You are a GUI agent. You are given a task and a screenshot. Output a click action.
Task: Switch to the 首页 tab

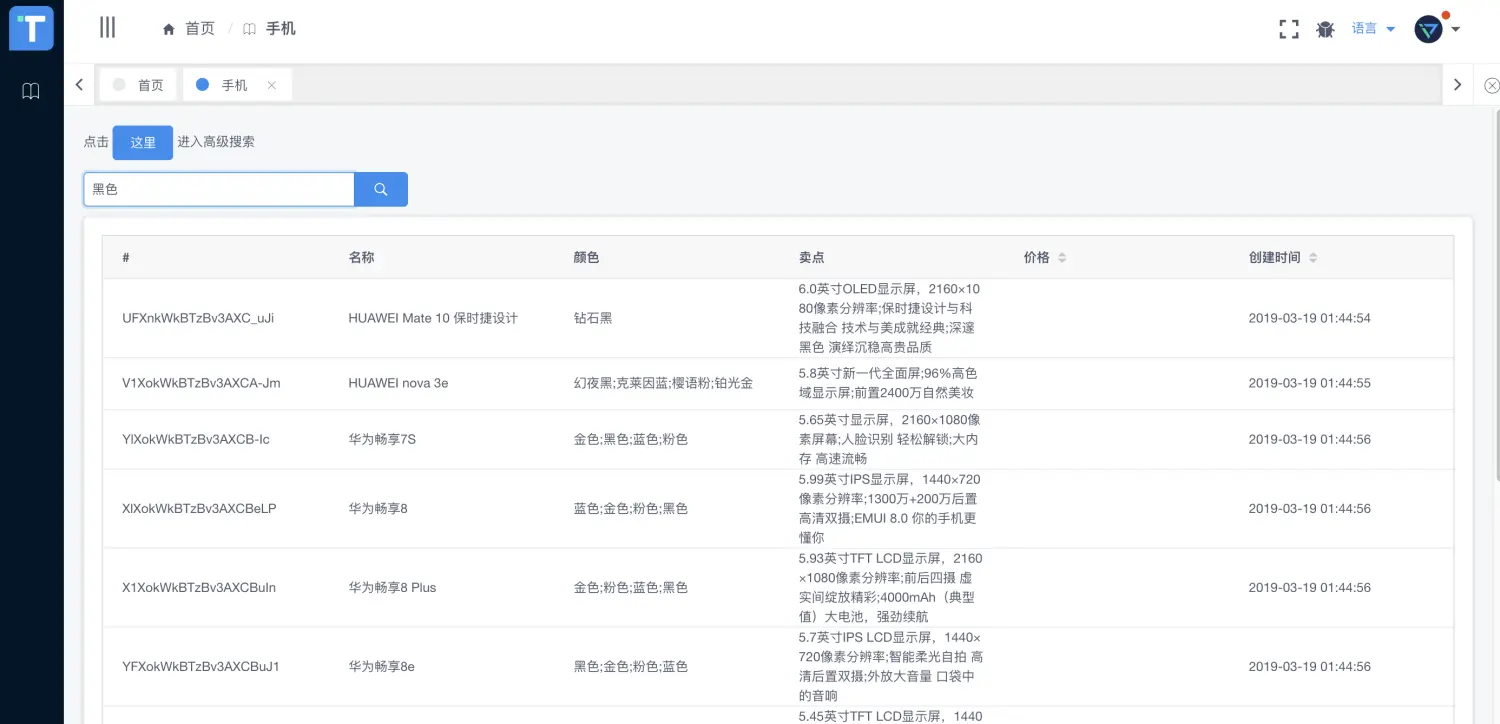[x=139, y=85]
